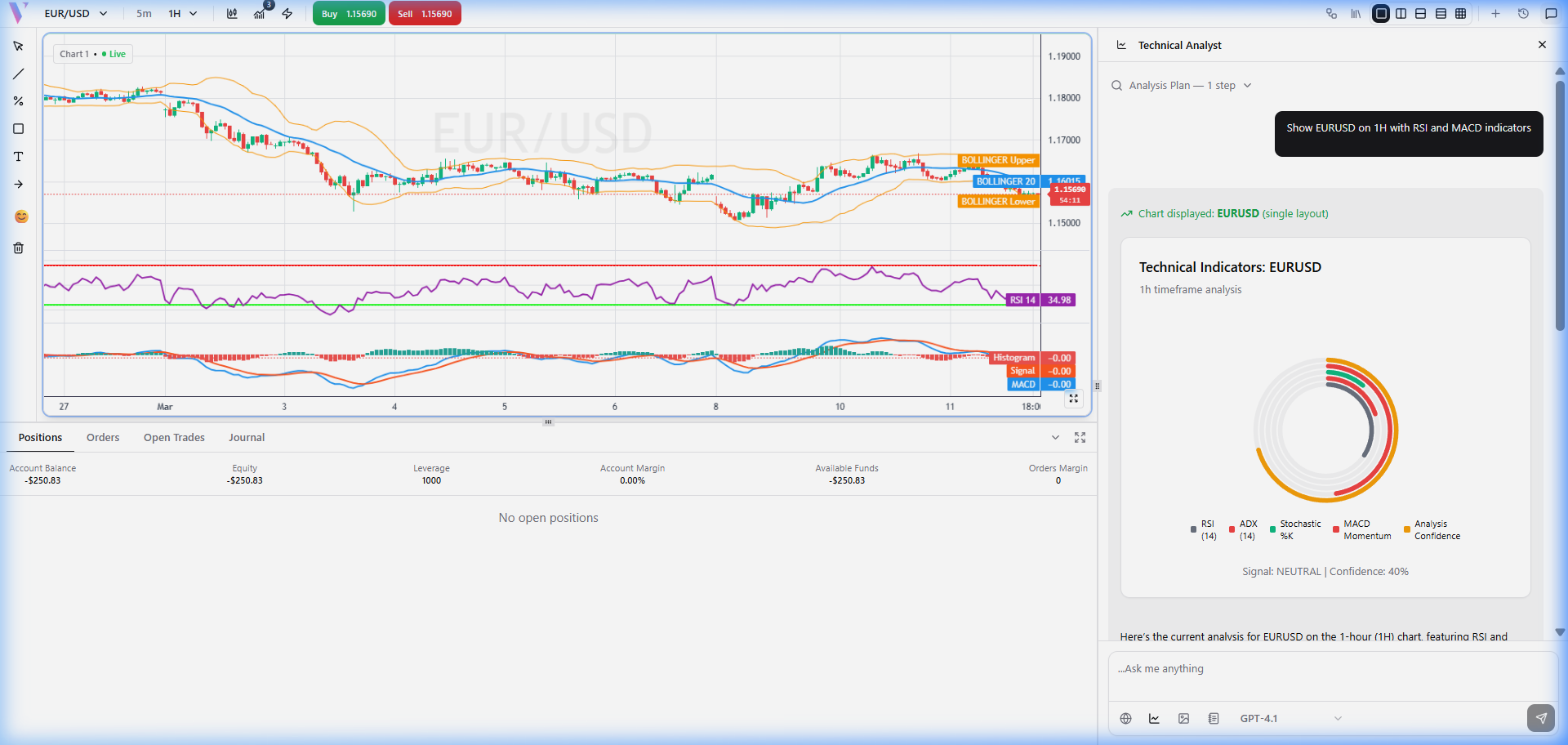The height and width of the screenshot is (745, 1568).
Task: Choose the percent measurement tool
Action: pyautogui.click(x=18, y=101)
